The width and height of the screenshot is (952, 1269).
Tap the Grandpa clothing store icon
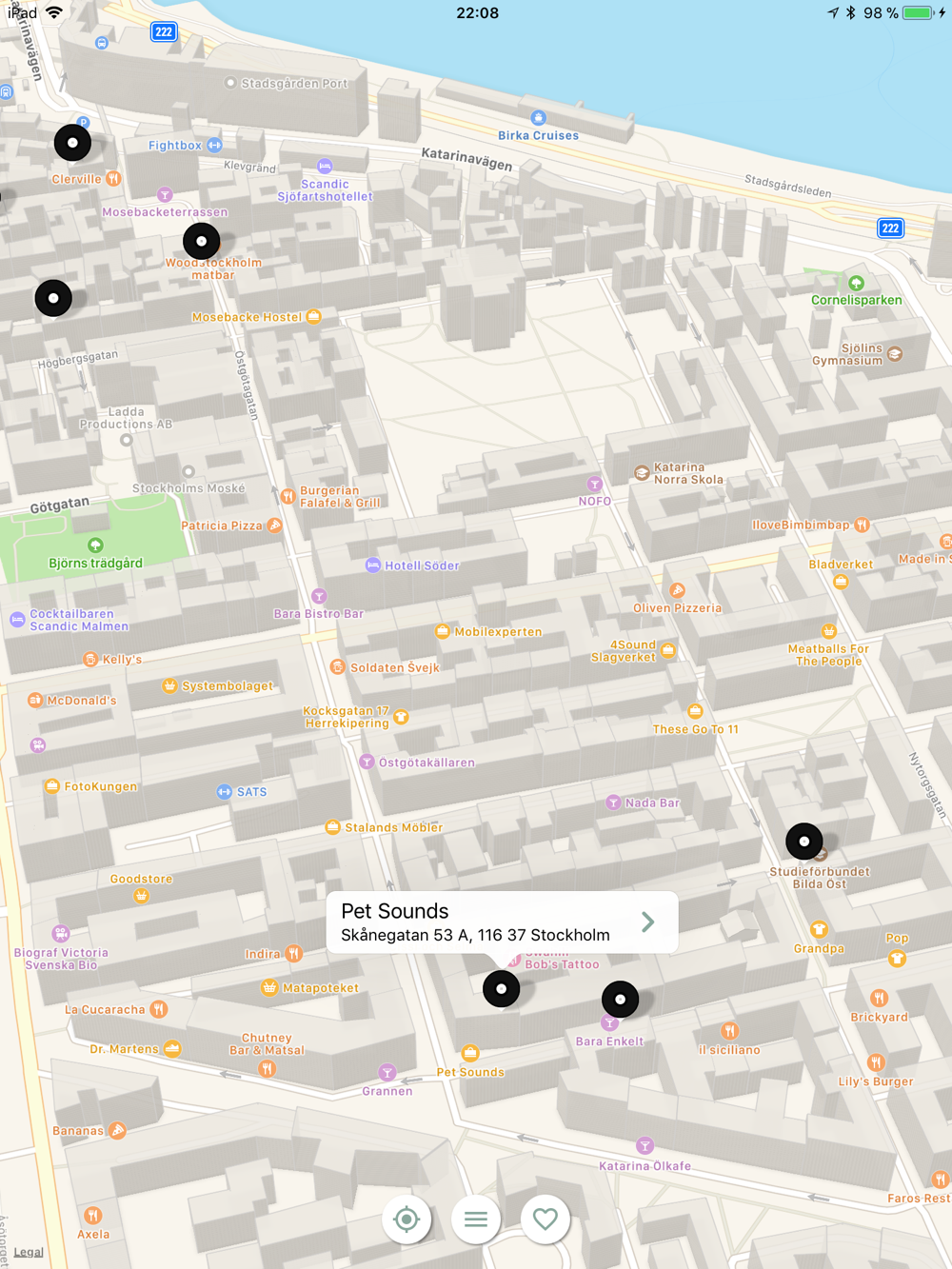(x=819, y=929)
